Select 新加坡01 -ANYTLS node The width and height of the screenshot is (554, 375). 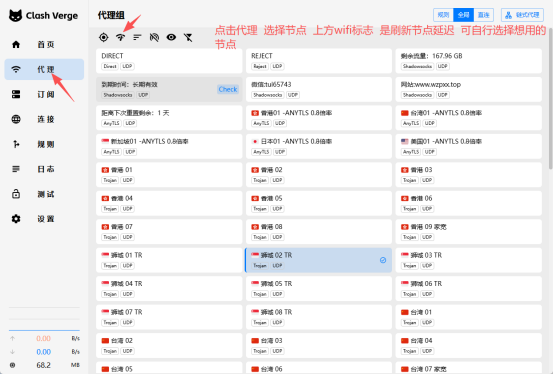point(169,146)
